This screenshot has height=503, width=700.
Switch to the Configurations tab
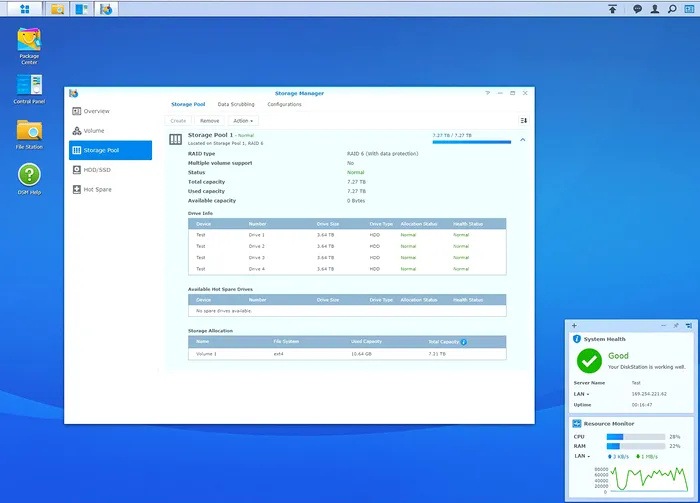tap(284, 104)
